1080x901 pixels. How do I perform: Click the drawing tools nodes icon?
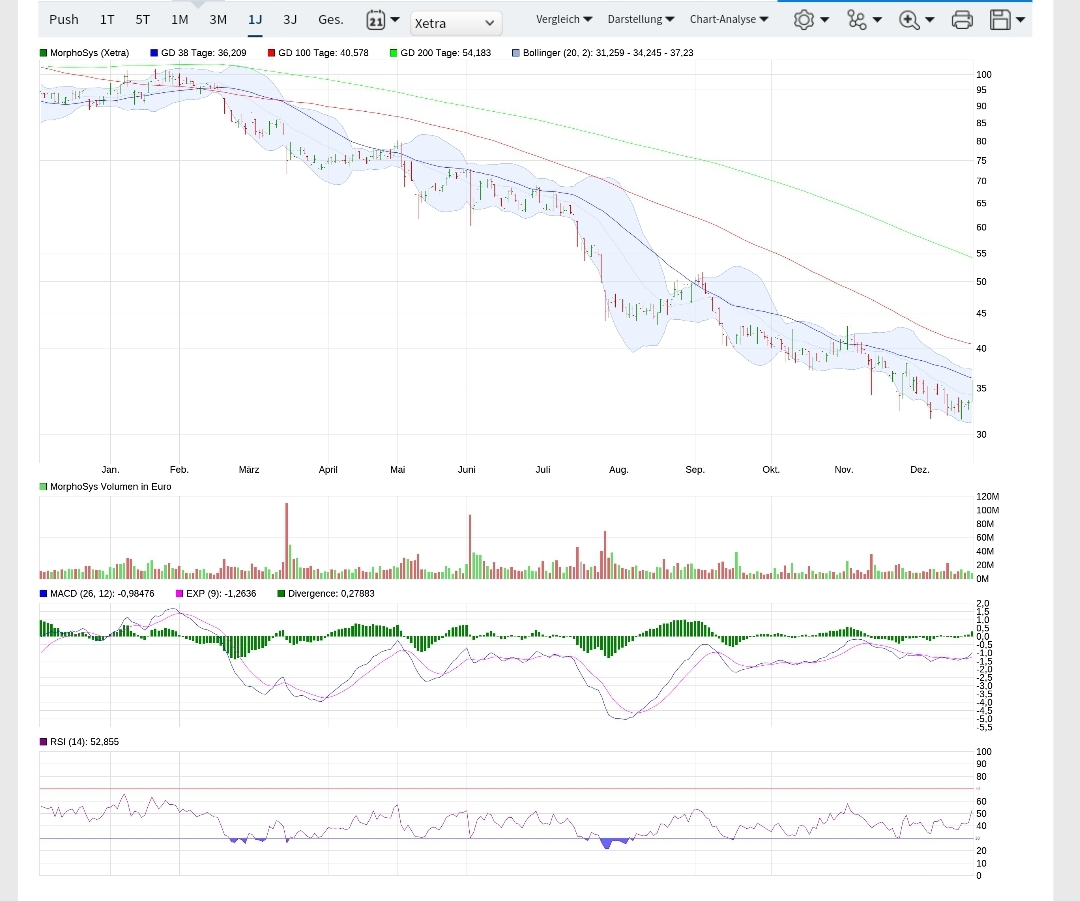857,19
